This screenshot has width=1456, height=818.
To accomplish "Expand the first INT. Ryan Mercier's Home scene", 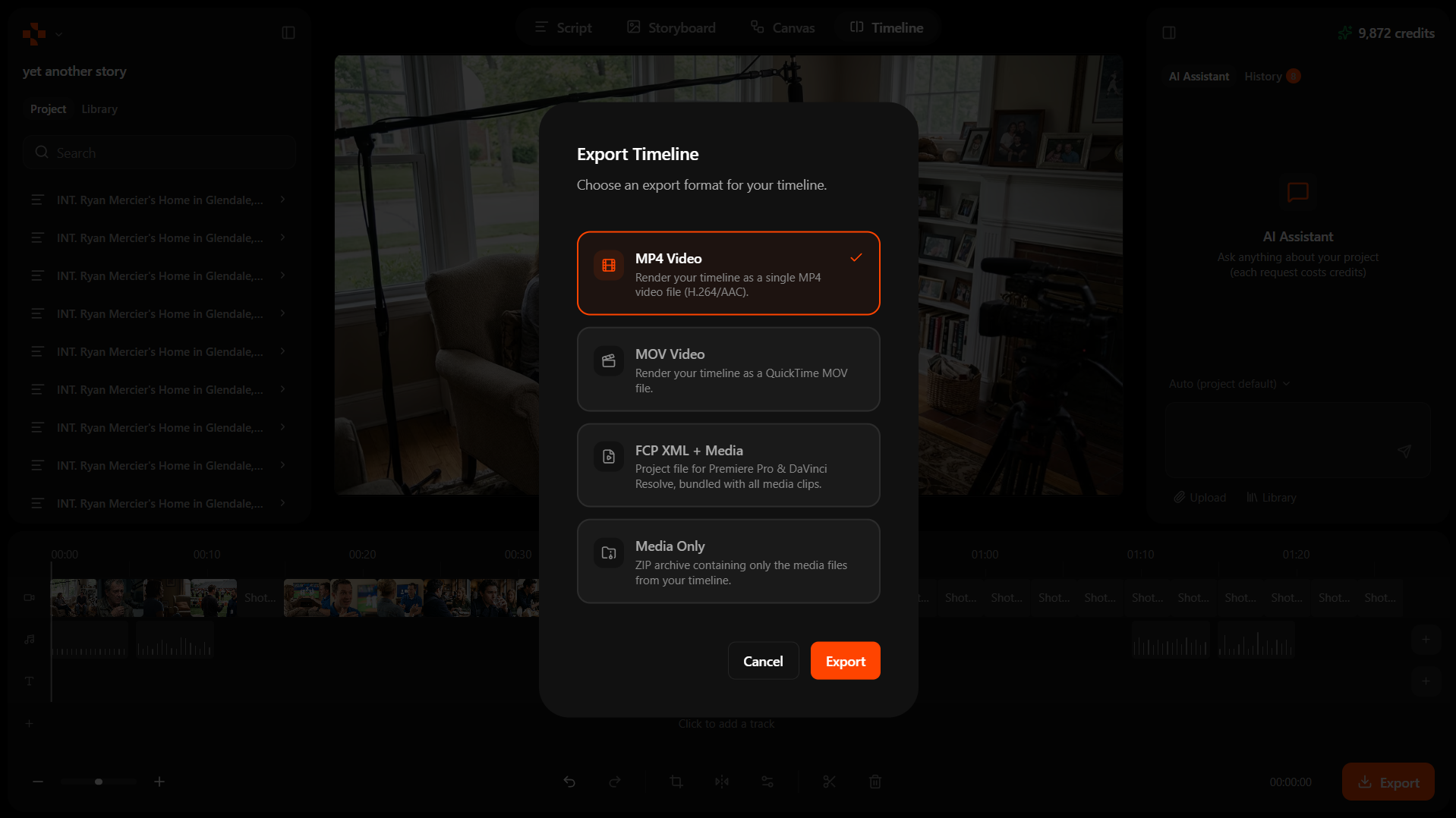I will pos(282,200).
